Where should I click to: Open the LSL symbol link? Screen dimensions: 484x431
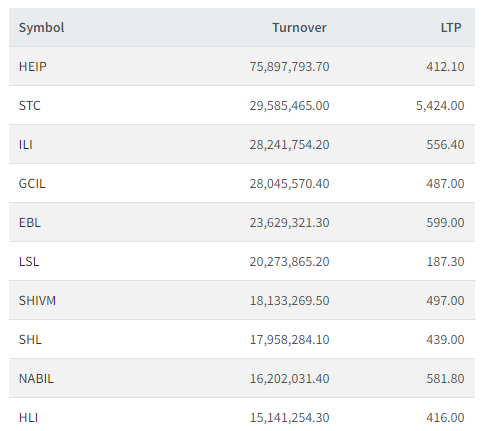pos(29,262)
